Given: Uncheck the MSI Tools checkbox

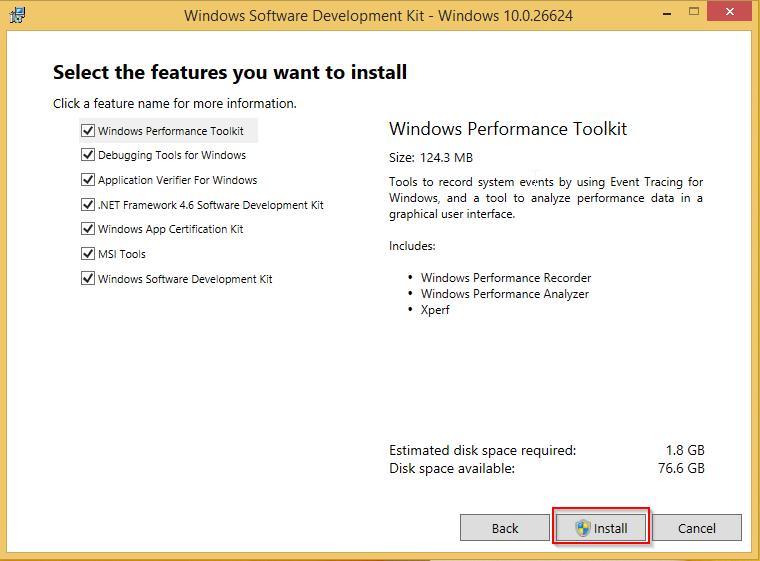Looking at the screenshot, I should pos(88,254).
